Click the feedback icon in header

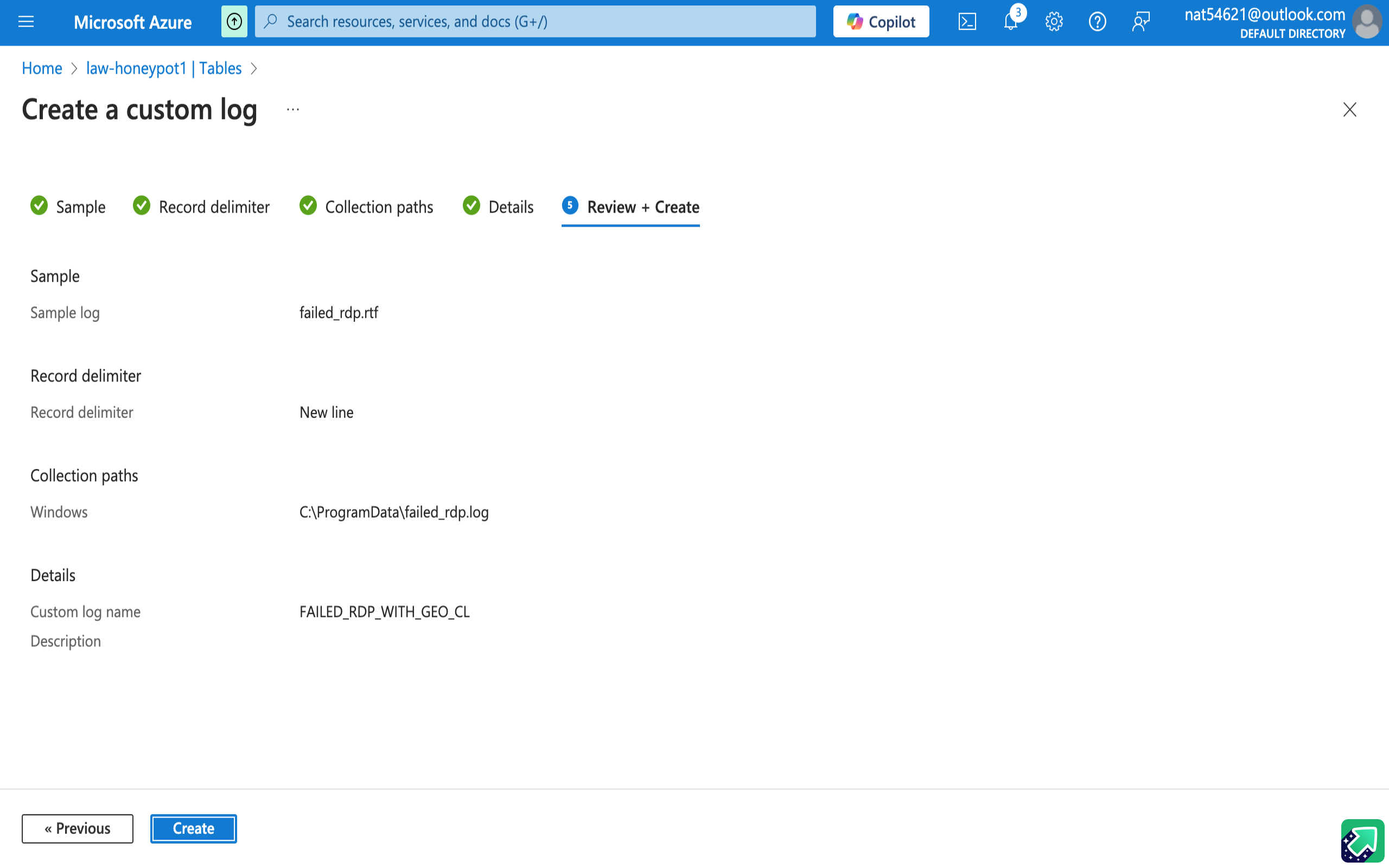[x=1140, y=22]
